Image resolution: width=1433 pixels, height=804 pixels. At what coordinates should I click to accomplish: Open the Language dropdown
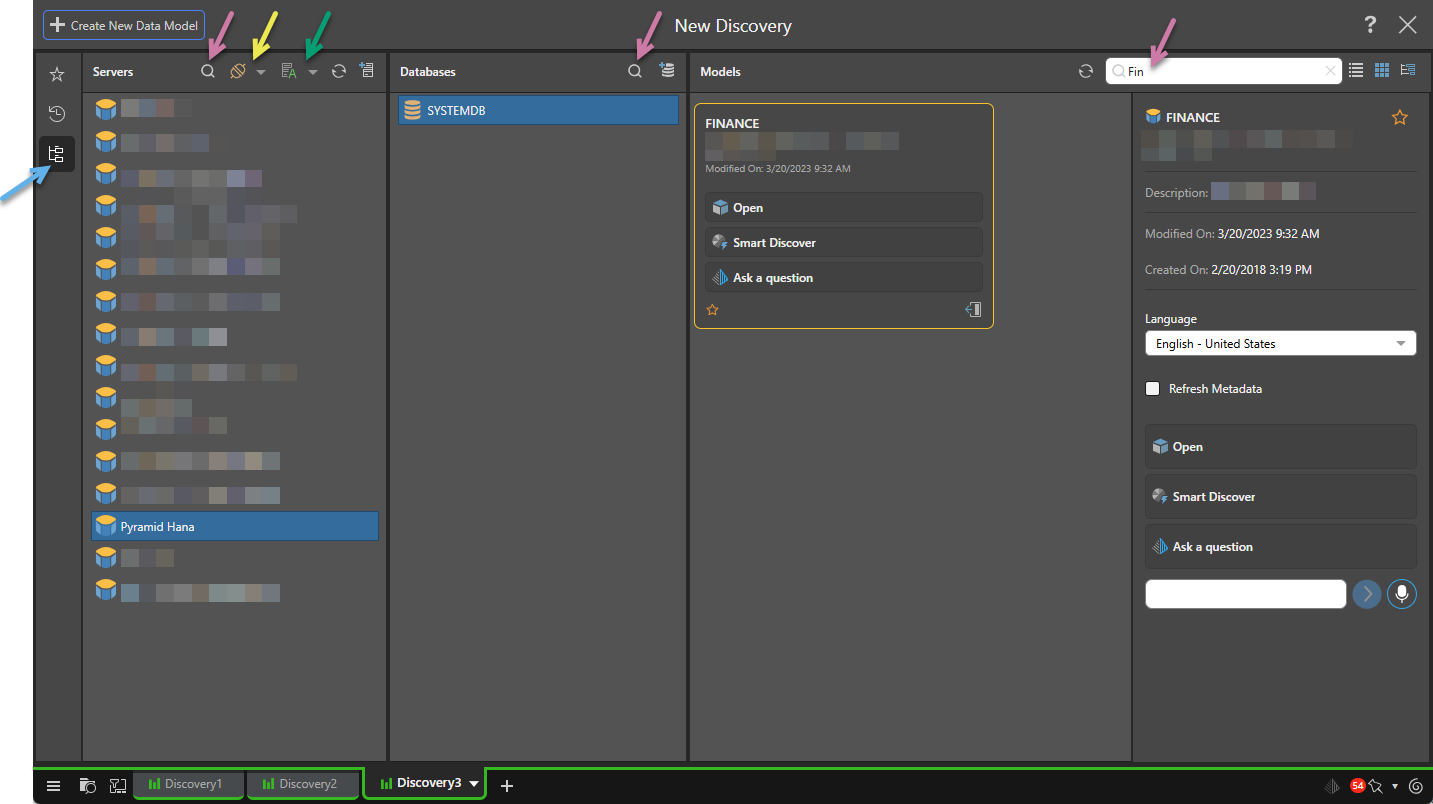pyautogui.click(x=1279, y=344)
